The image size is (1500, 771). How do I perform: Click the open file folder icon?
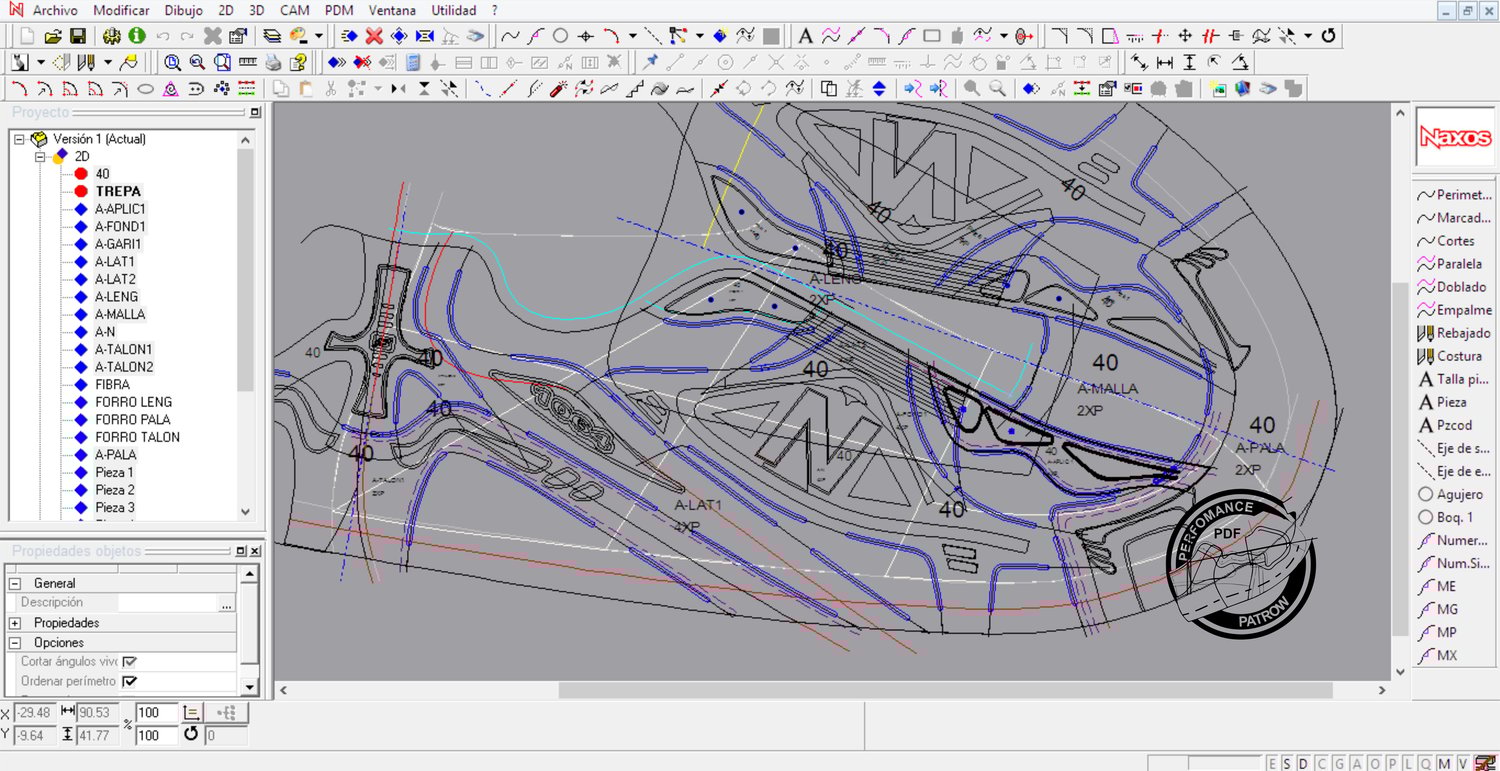click(x=53, y=36)
